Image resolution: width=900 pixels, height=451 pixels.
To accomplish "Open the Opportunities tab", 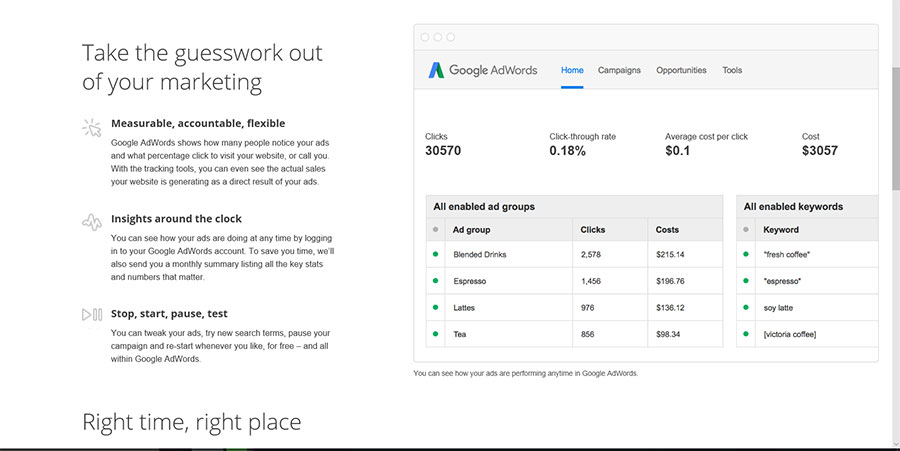I will [x=681, y=70].
